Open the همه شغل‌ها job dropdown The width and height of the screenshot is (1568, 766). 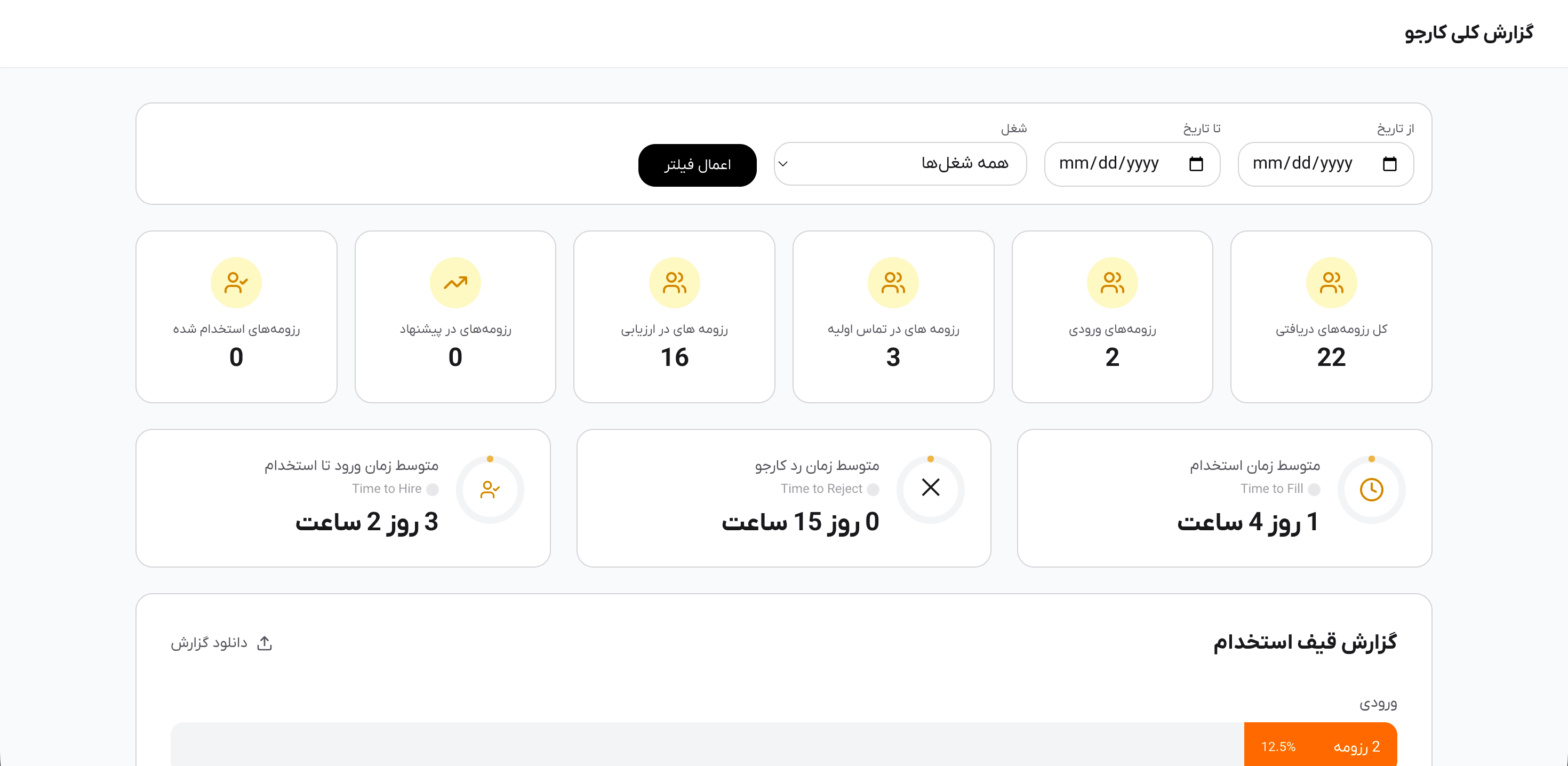(x=913, y=164)
